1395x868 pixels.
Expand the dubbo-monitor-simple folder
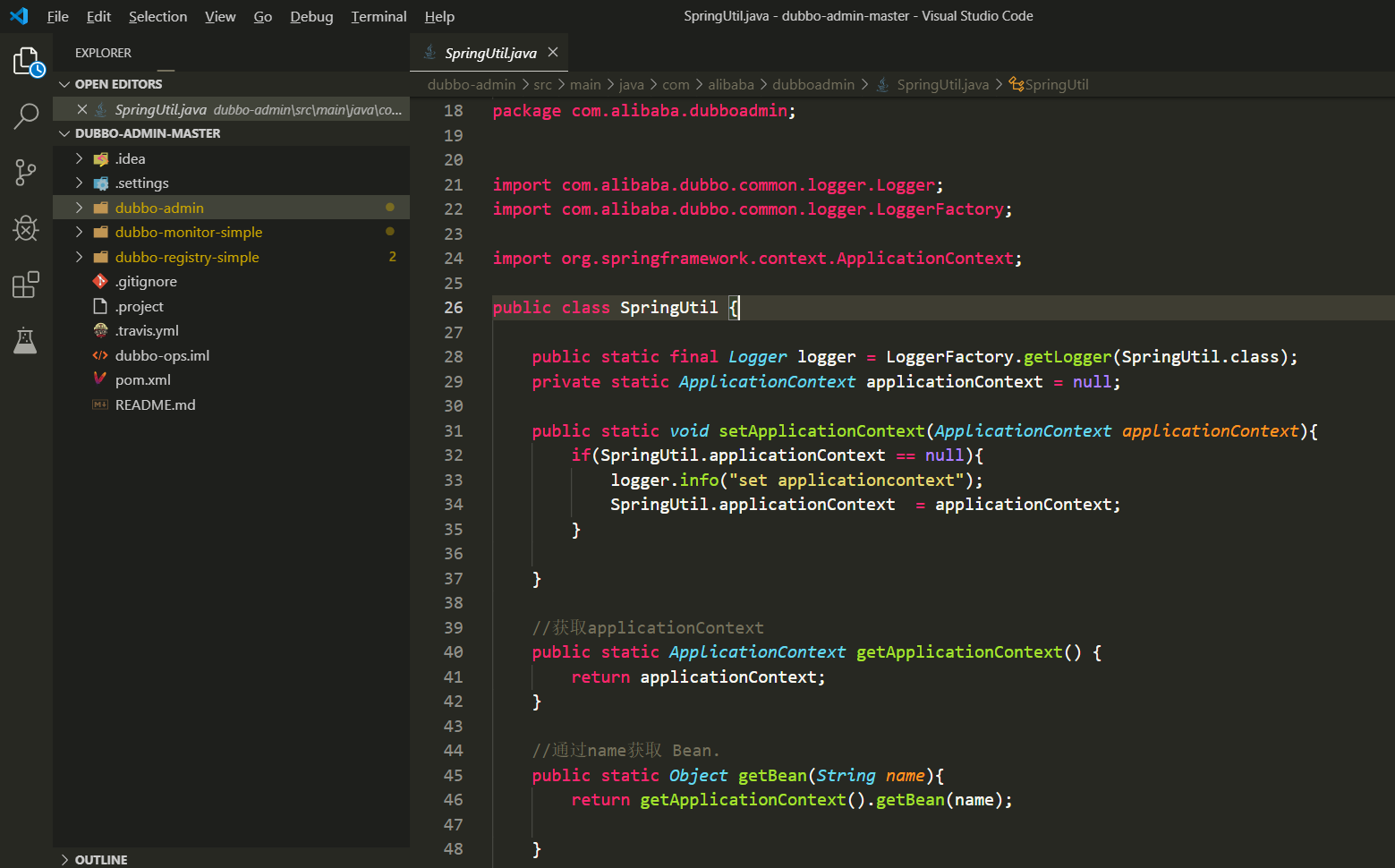point(188,232)
